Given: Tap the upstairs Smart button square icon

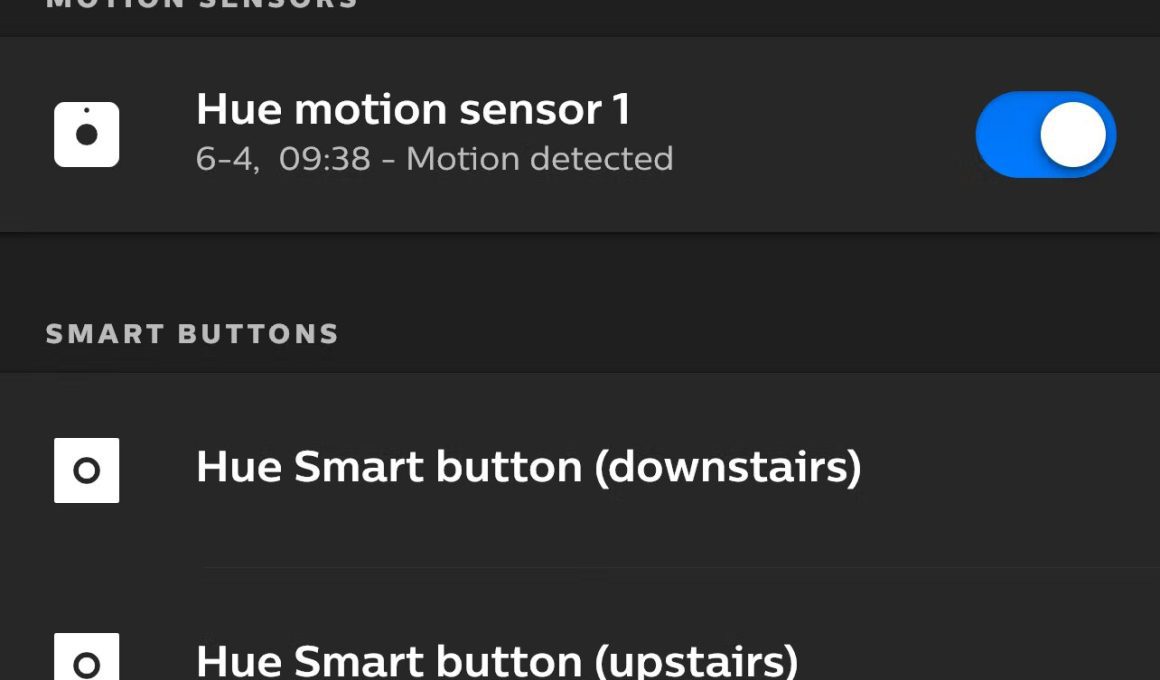Looking at the screenshot, I should [x=87, y=657].
